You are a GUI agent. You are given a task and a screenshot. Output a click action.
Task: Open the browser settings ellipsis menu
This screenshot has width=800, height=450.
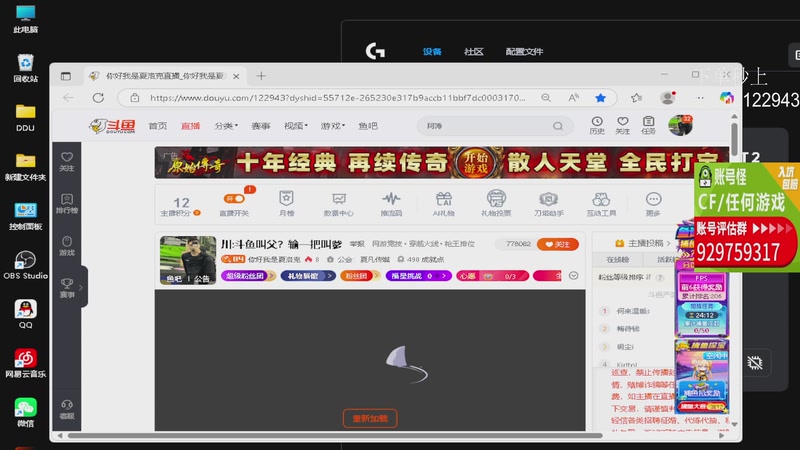700,97
